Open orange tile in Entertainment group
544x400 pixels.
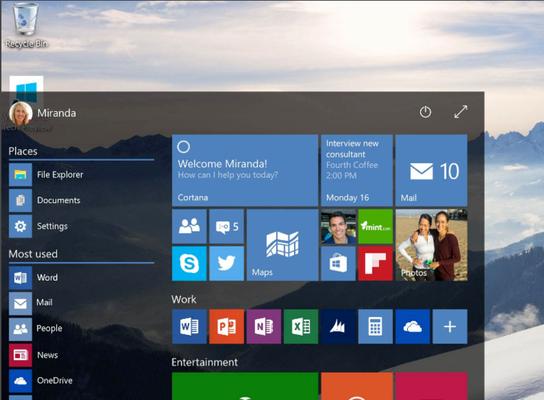pyautogui.click(x=357, y=386)
